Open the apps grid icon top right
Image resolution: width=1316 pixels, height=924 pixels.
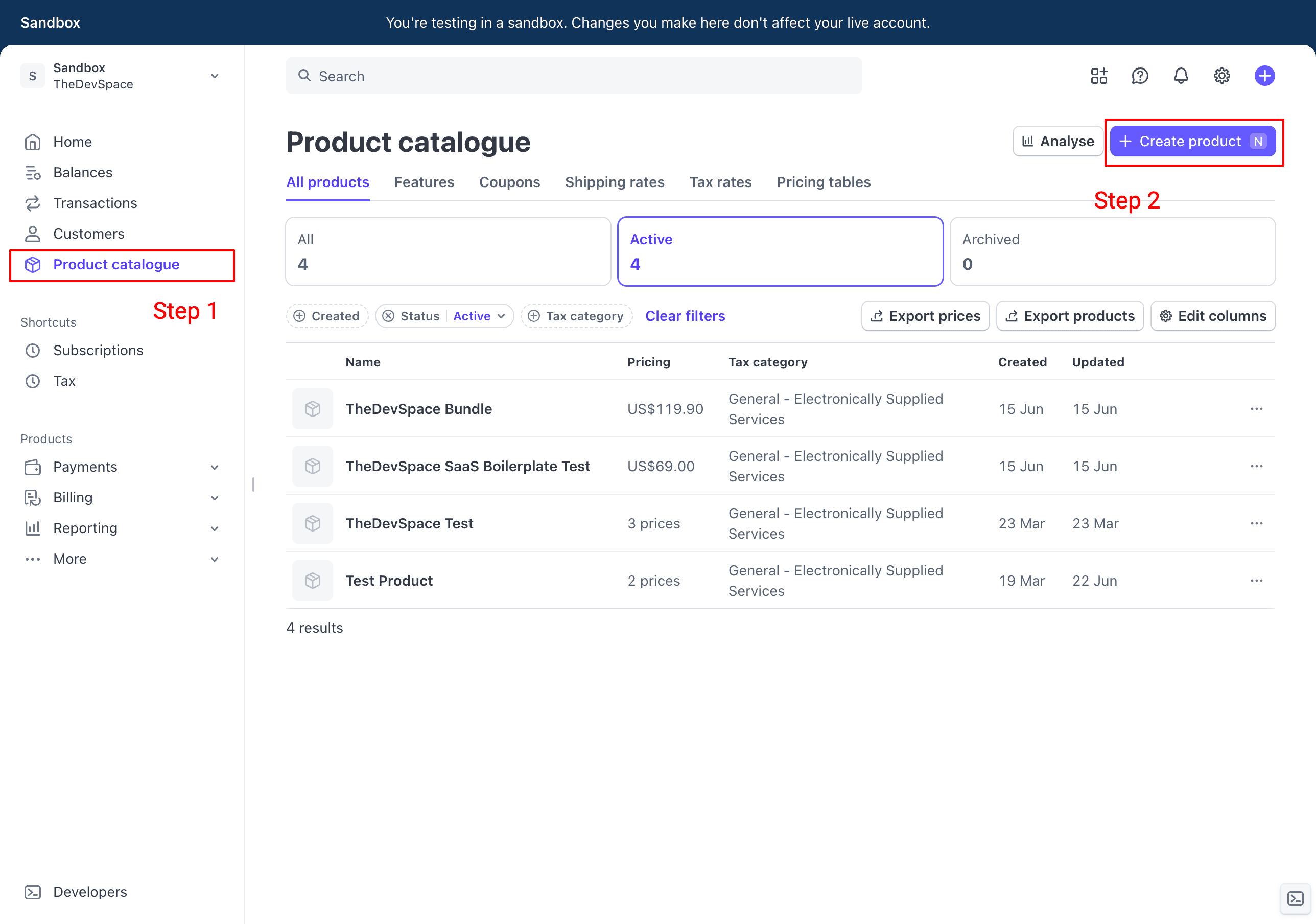pos(1099,75)
